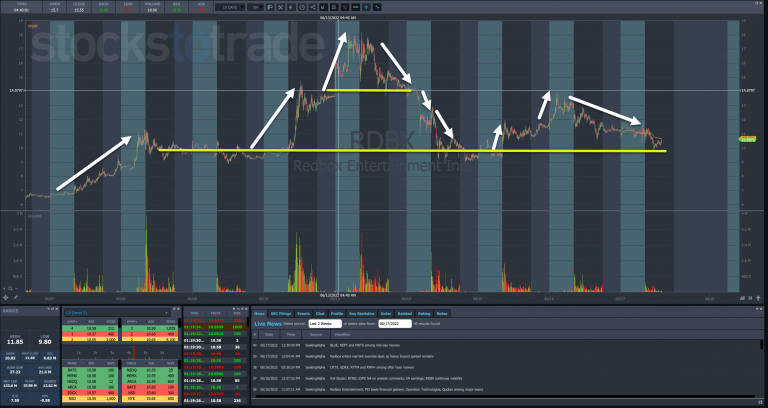Click the SIZE column header in time and sales
Screen dimensions: 768x408
(x=237, y=313)
